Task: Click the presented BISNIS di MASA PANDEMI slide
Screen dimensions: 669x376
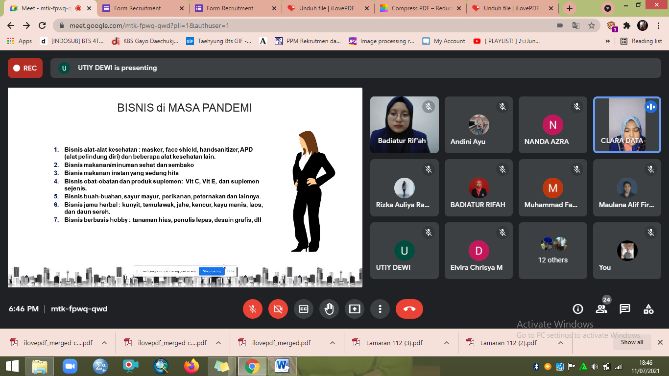Action: click(185, 187)
